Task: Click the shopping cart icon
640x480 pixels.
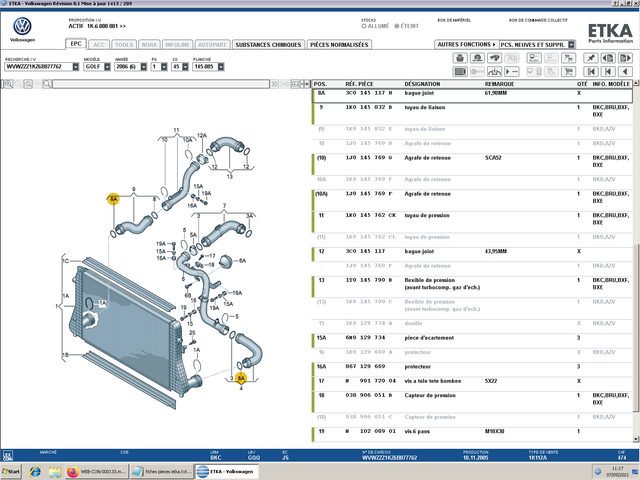Action: [568, 72]
